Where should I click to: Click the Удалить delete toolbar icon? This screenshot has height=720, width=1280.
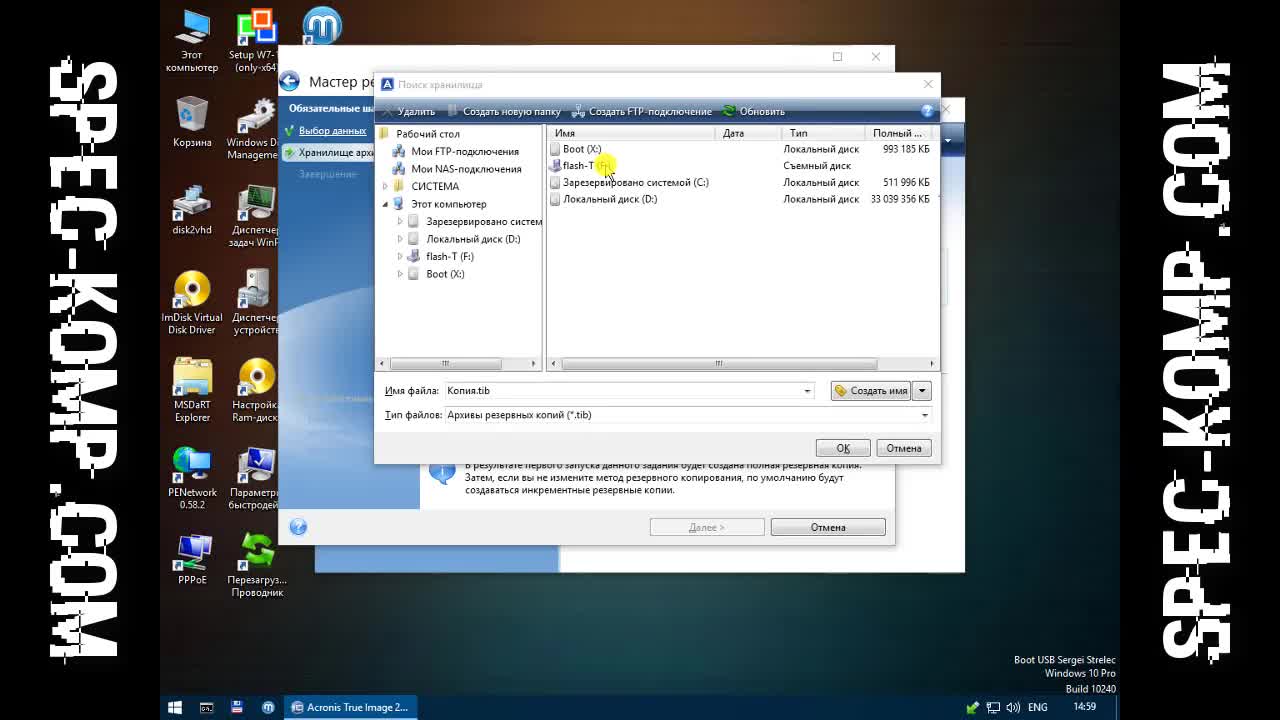click(388, 111)
